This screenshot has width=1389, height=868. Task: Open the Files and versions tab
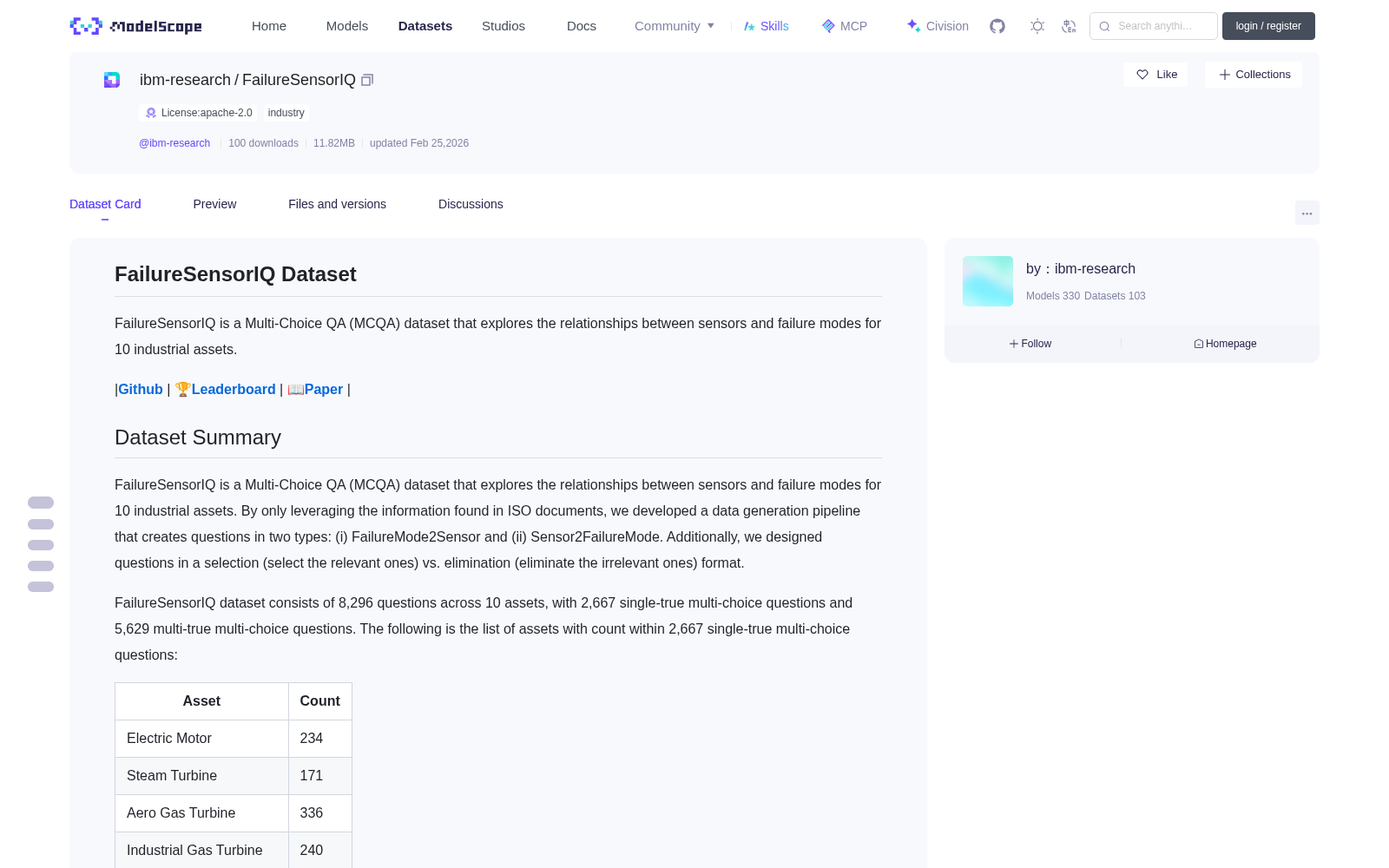point(337,204)
